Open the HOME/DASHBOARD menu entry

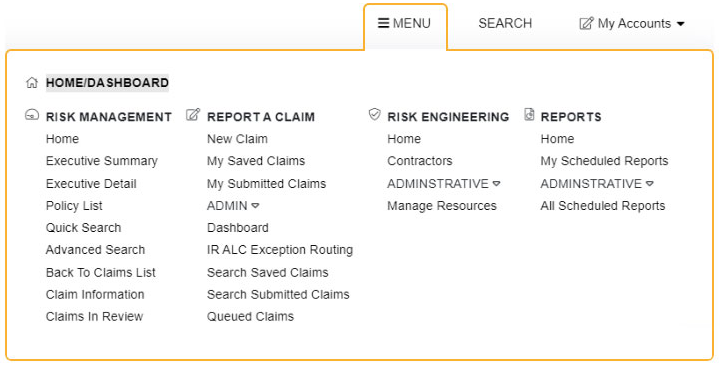(x=107, y=83)
